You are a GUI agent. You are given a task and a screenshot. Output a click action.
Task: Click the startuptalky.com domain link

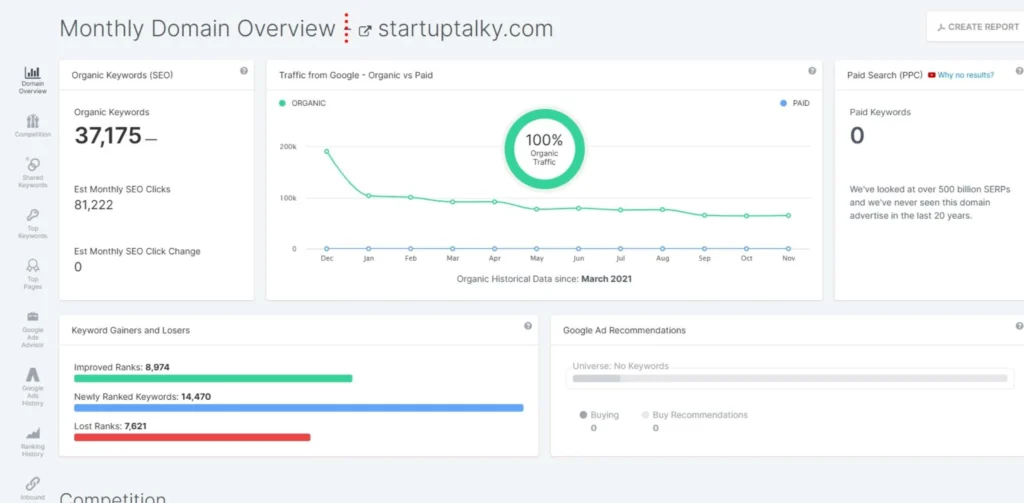point(465,29)
